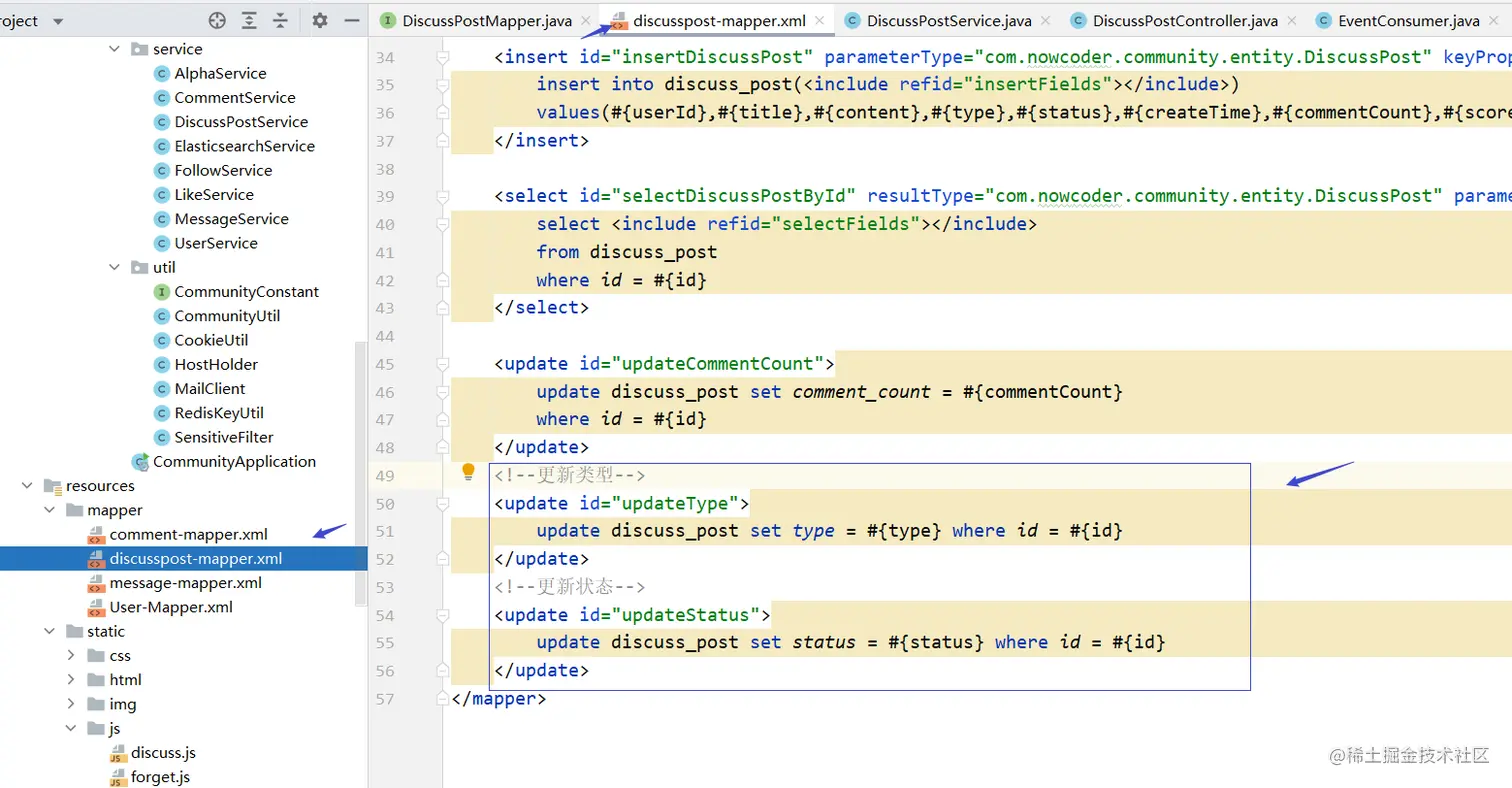Screen dimensions: 1512x788
Task: Switch to DiscussPostController.java tab
Action: pyautogui.click(x=1184, y=21)
